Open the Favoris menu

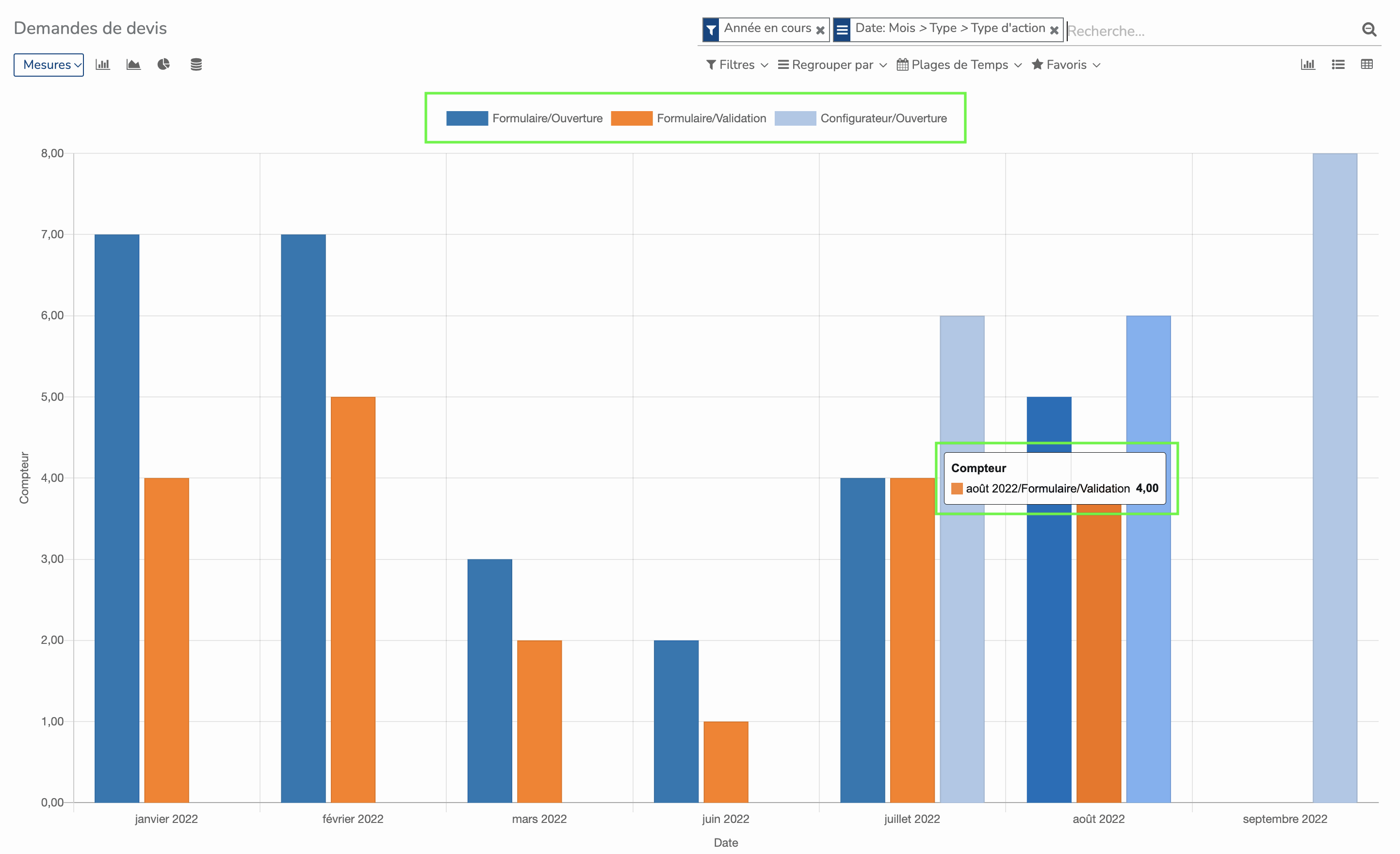coord(1066,65)
